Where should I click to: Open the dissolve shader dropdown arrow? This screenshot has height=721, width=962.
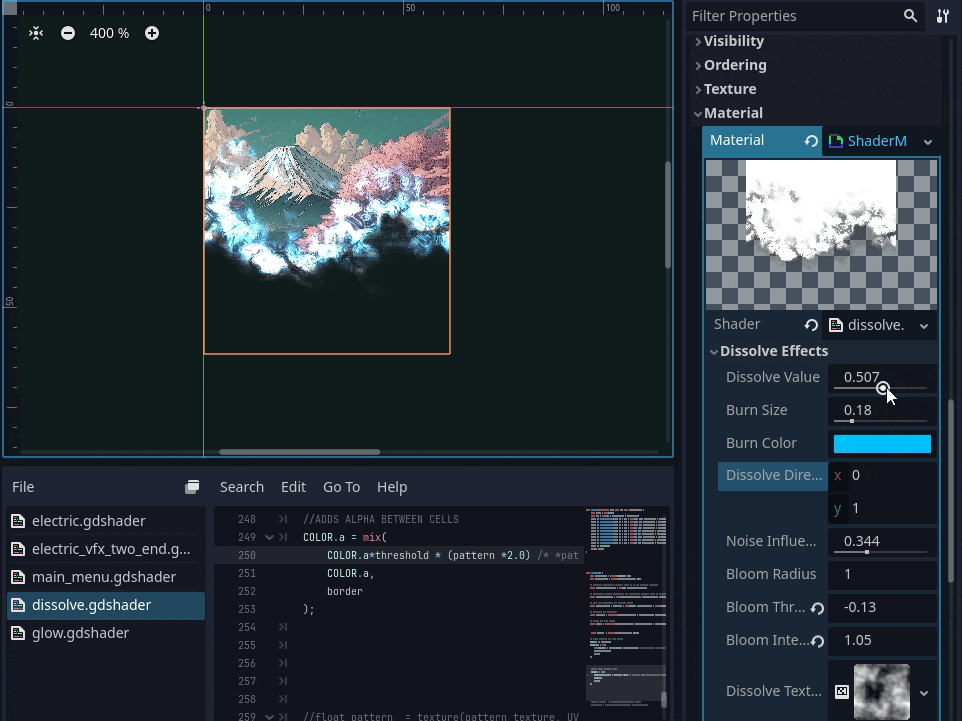click(924, 326)
